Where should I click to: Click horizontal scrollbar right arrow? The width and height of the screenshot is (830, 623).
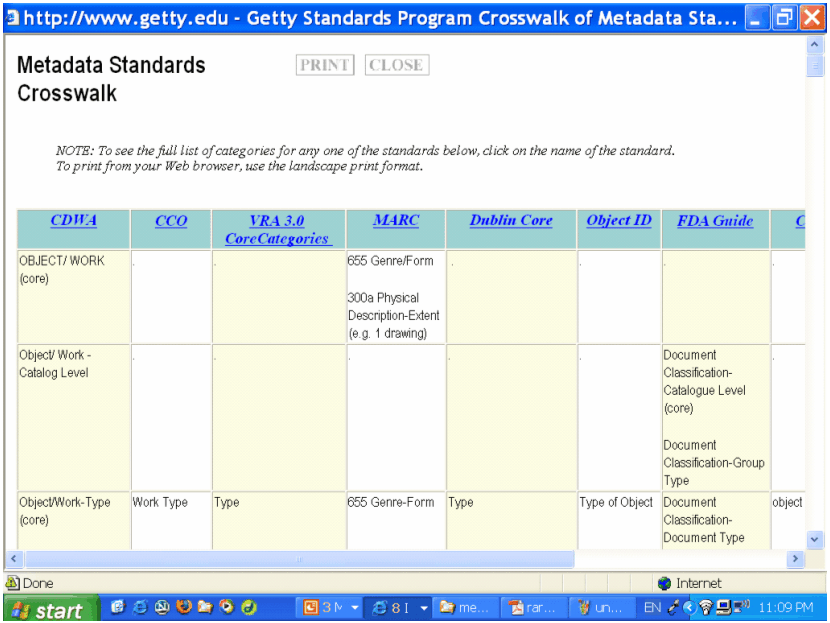[x=795, y=558]
